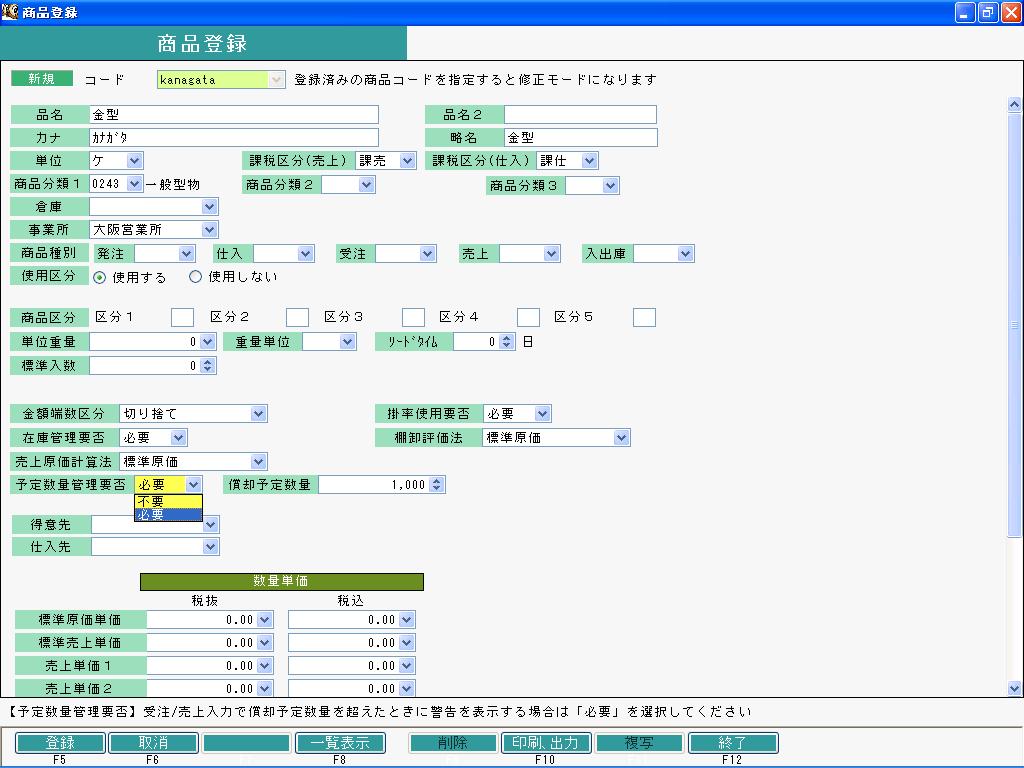
Task: Expand the 課税区分(仕入) dropdown
Action: pyautogui.click(x=589, y=161)
